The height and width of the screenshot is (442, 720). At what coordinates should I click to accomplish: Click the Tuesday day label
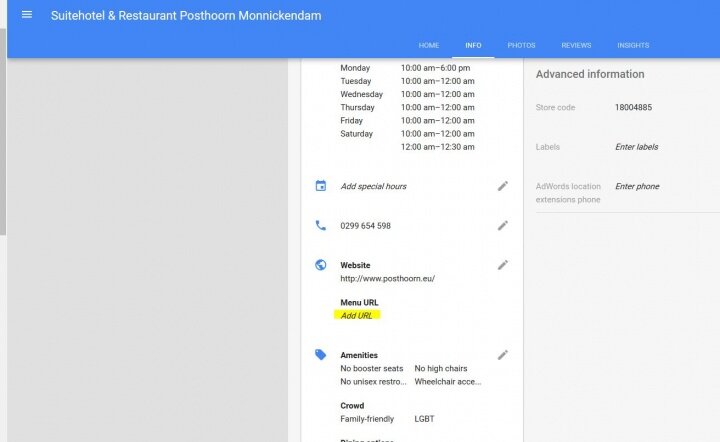pos(356,81)
